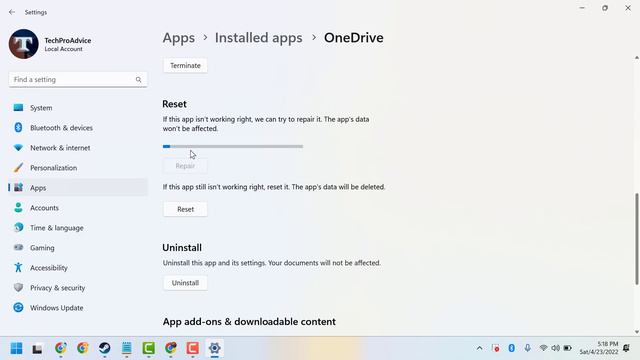Click the Reset section heading
The image size is (640, 360).
click(x=174, y=104)
